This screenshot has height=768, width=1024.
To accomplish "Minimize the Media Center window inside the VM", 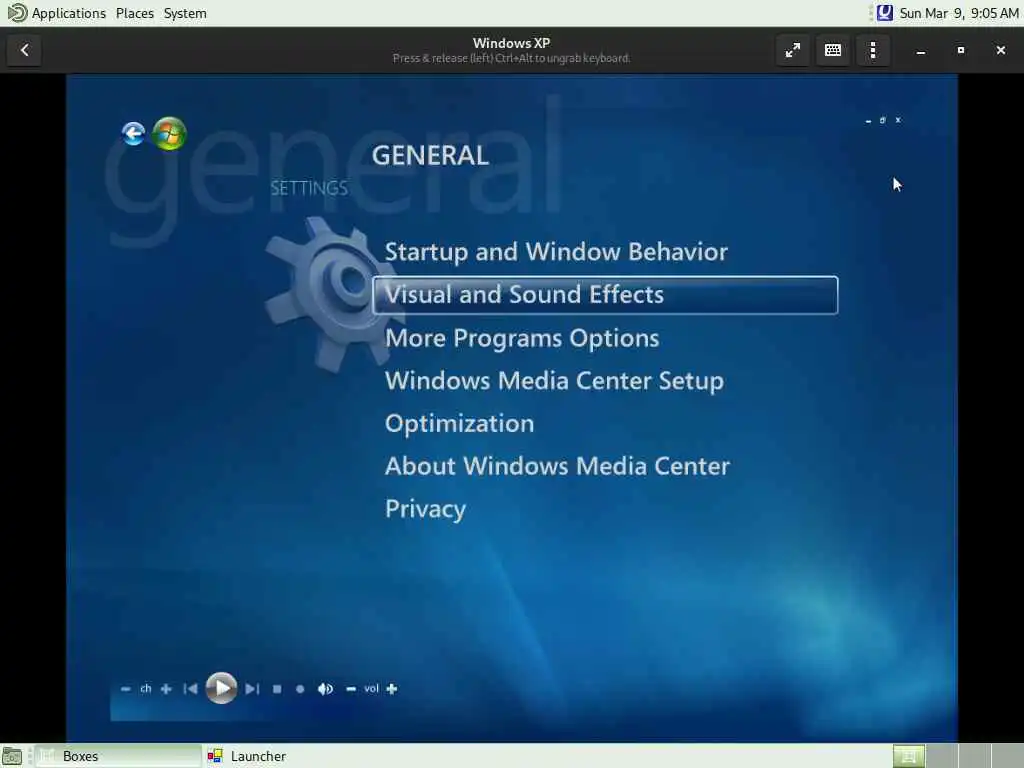I will coord(868,121).
